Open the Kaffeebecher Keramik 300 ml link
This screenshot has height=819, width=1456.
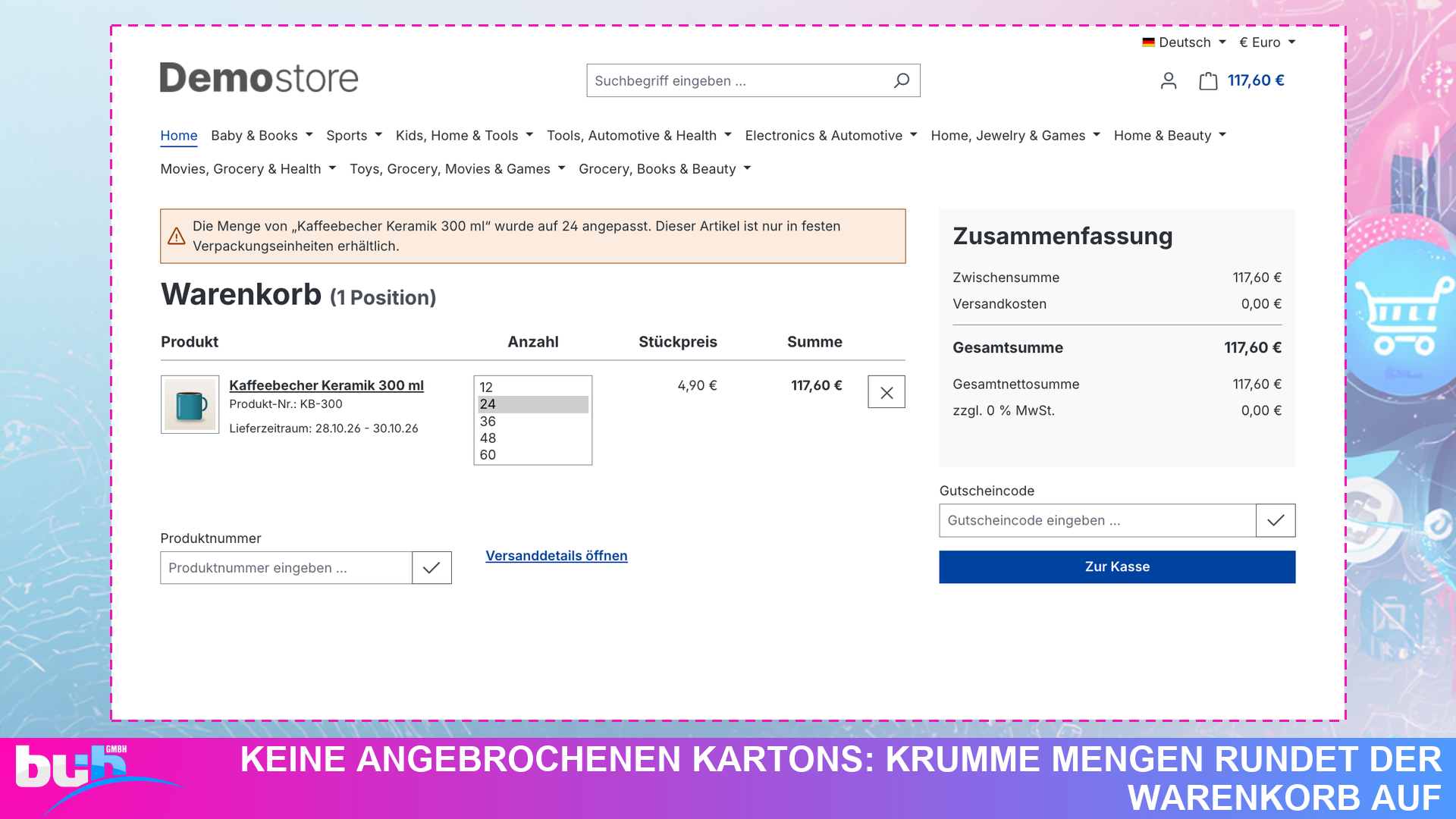(326, 385)
